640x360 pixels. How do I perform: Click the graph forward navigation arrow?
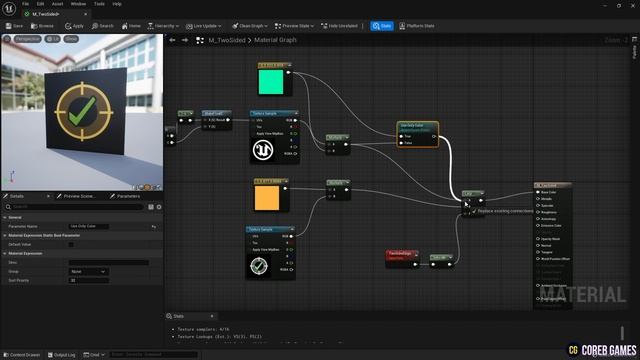click(x=185, y=40)
